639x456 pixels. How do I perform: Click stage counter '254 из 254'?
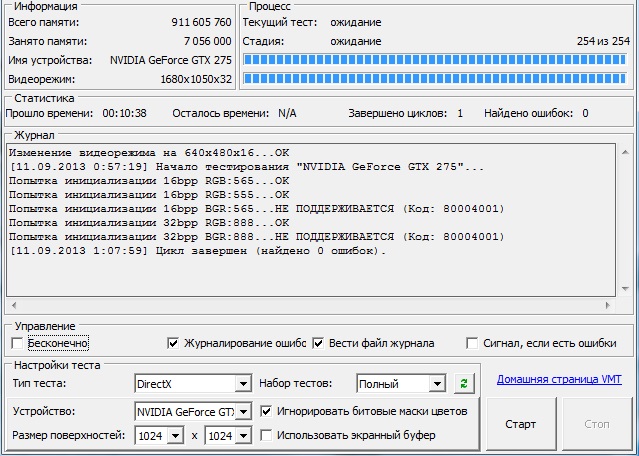click(604, 41)
